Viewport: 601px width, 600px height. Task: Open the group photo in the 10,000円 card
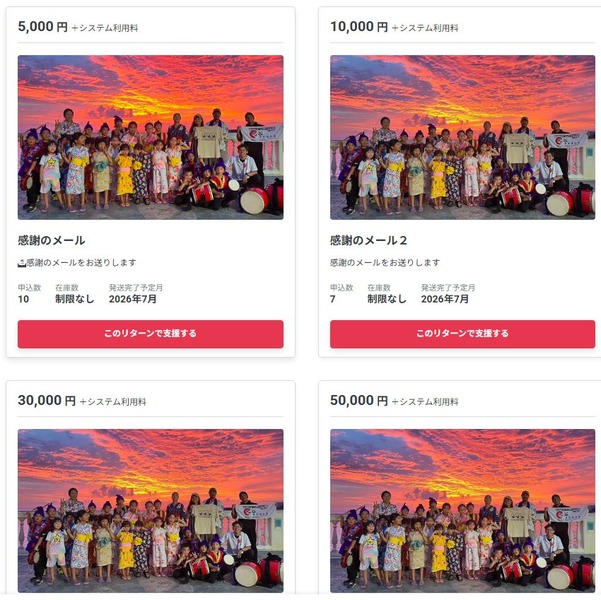tap(463, 137)
